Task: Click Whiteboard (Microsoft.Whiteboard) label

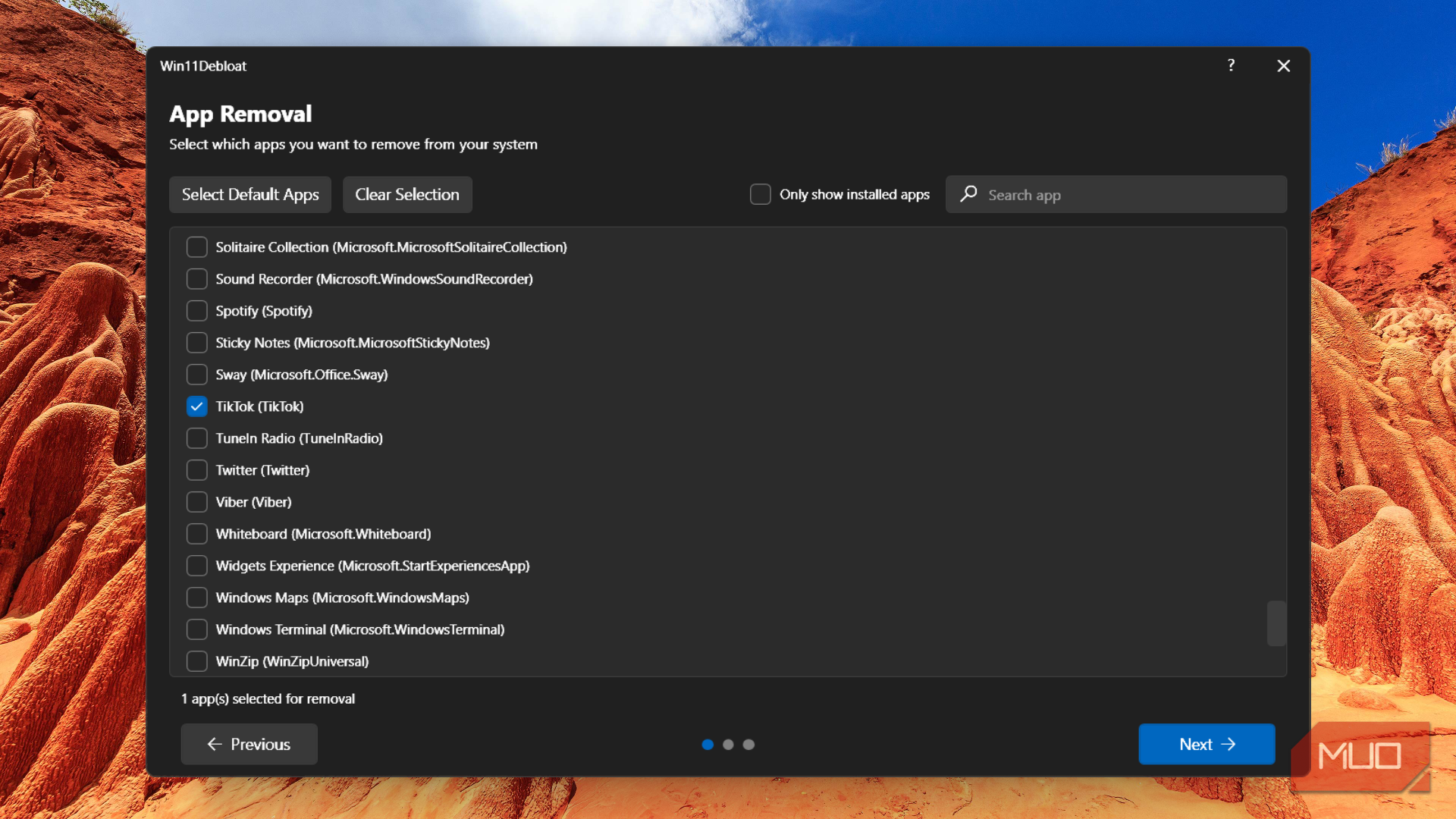Action: (x=324, y=534)
